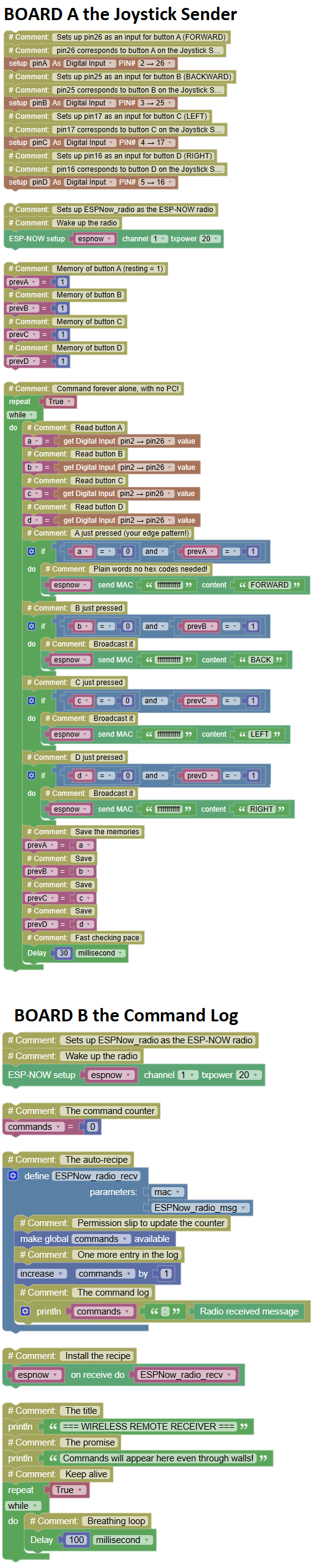
Task: Open 'pin2 → pin26' dropdown in the 'd =' row
Action: [x=145, y=520]
